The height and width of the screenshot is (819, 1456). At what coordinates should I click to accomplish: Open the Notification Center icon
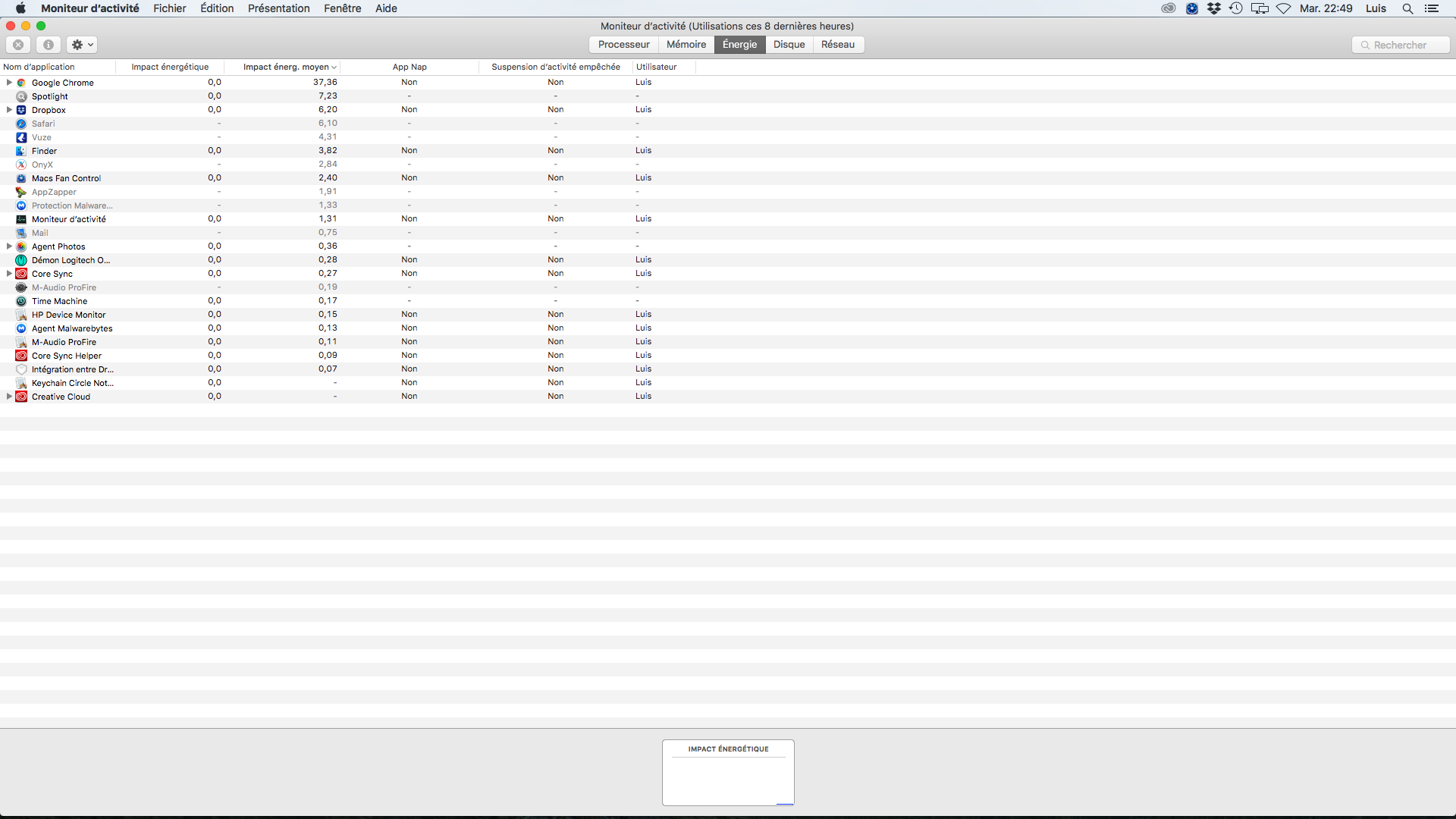click(x=1432, y=8)
